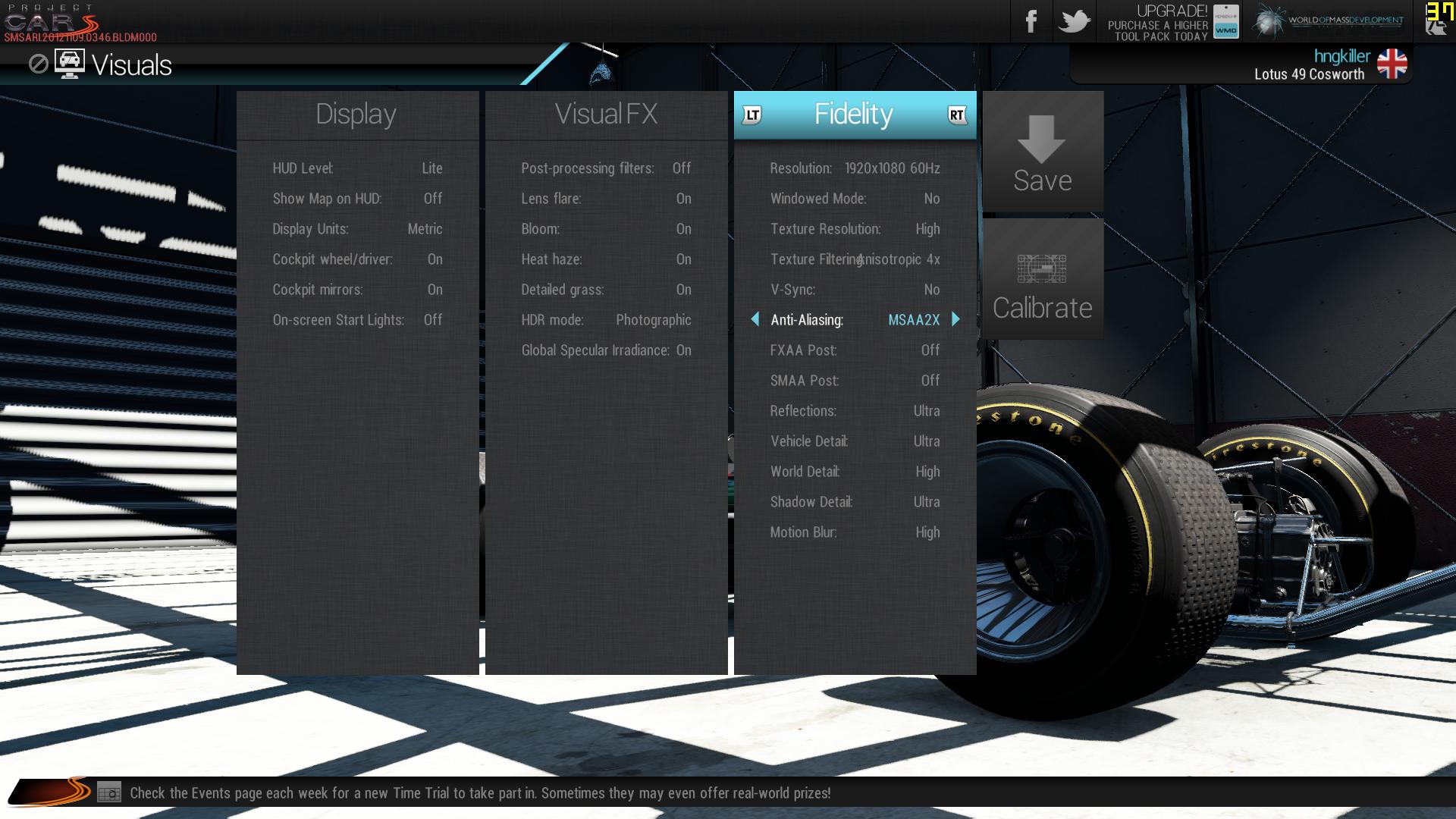Click the WMD tool pack upgrade icon
This screenshot has height=819, width=1456.
(x=1225, y=21)
